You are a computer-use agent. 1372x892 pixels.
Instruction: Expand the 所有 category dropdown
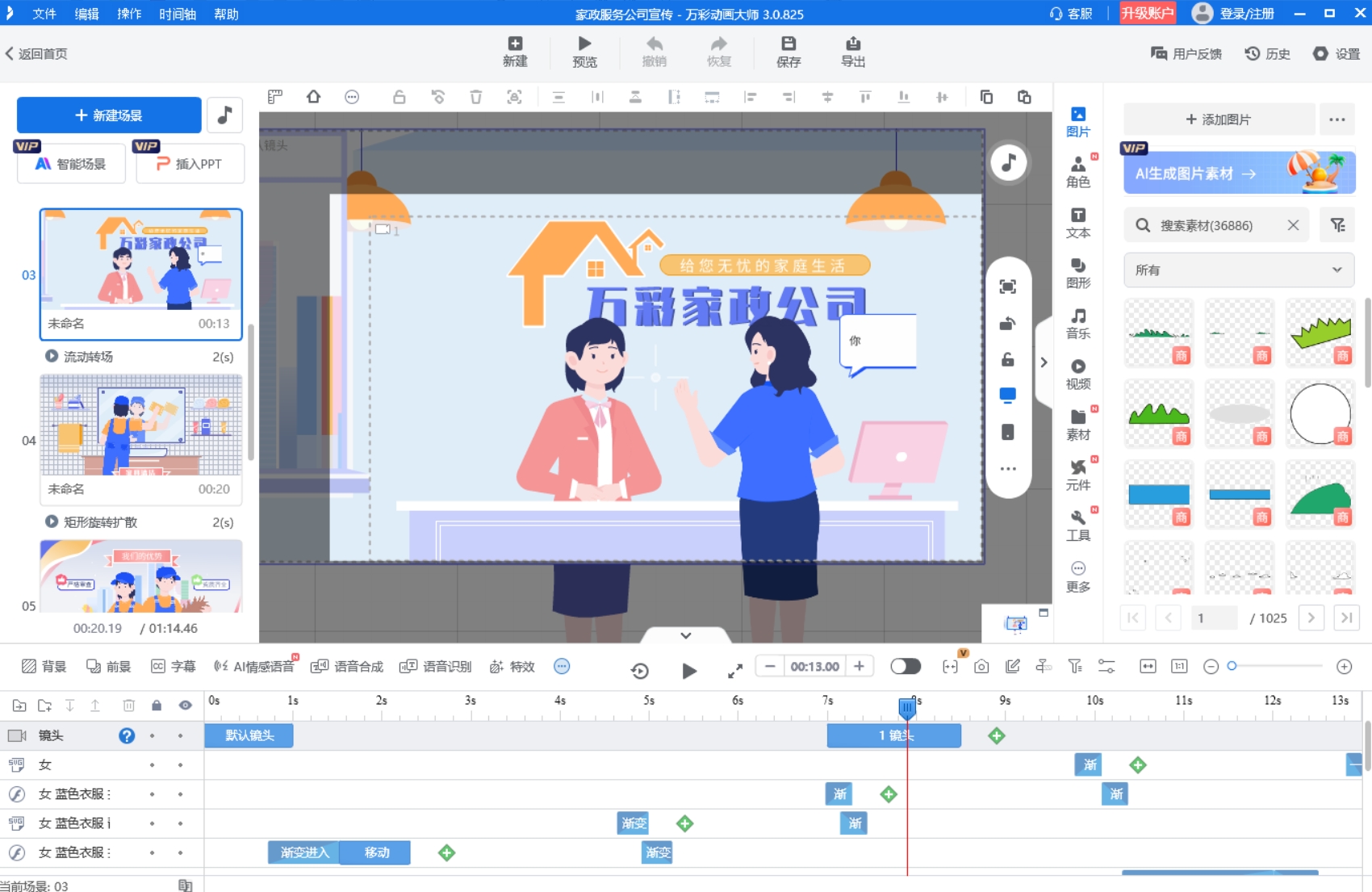pyautogui.click(x=1238, y=270)
